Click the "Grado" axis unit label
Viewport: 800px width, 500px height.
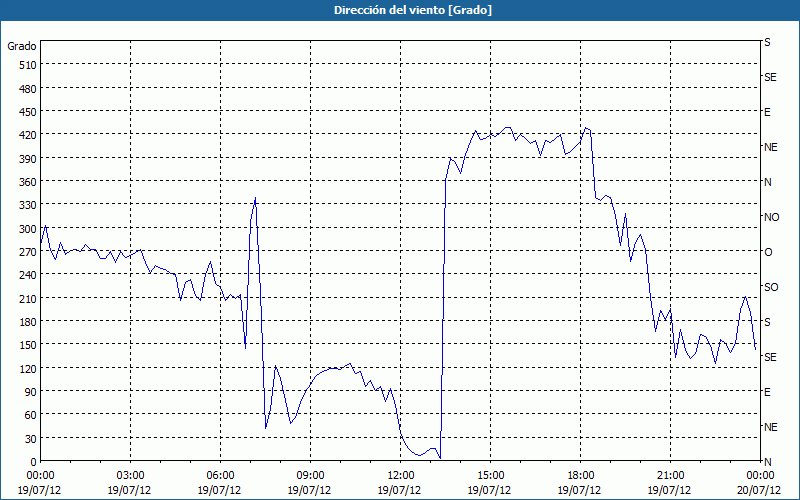pyautogui.click(x=22, y=46)
